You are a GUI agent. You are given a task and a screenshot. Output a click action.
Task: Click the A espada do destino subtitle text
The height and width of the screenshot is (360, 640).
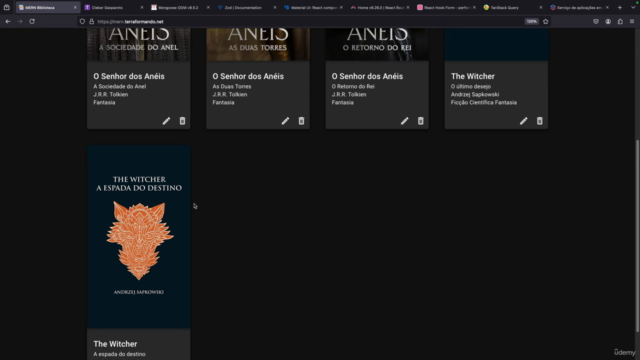pos(119,354)
